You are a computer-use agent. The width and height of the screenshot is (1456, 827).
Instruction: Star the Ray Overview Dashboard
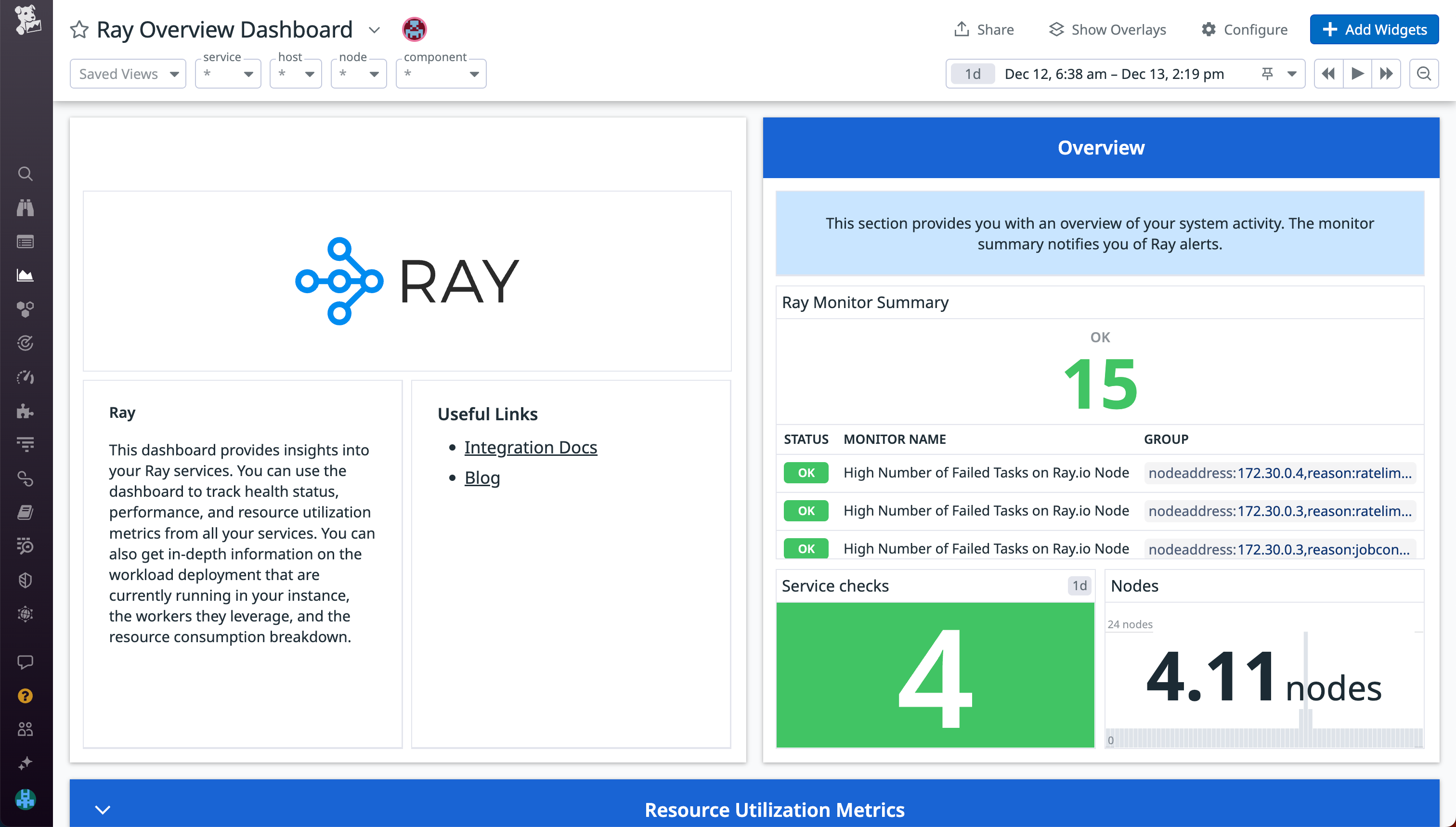pos(79,29)
